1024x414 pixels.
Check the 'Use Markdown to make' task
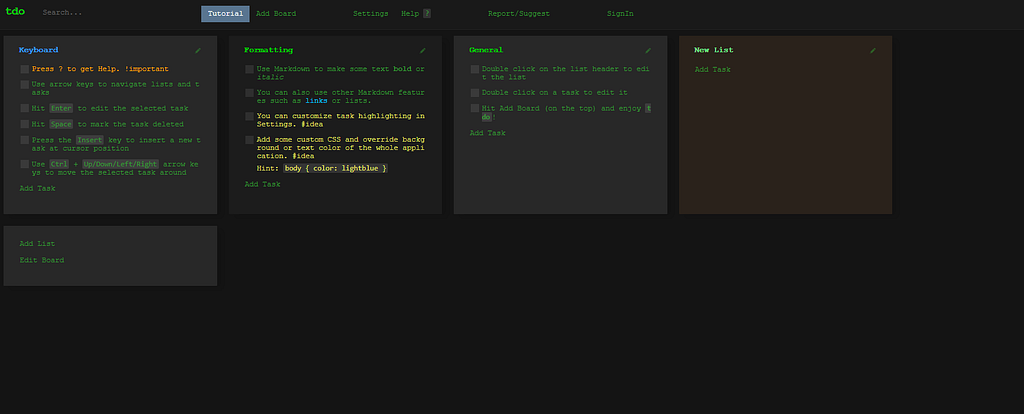249,69
